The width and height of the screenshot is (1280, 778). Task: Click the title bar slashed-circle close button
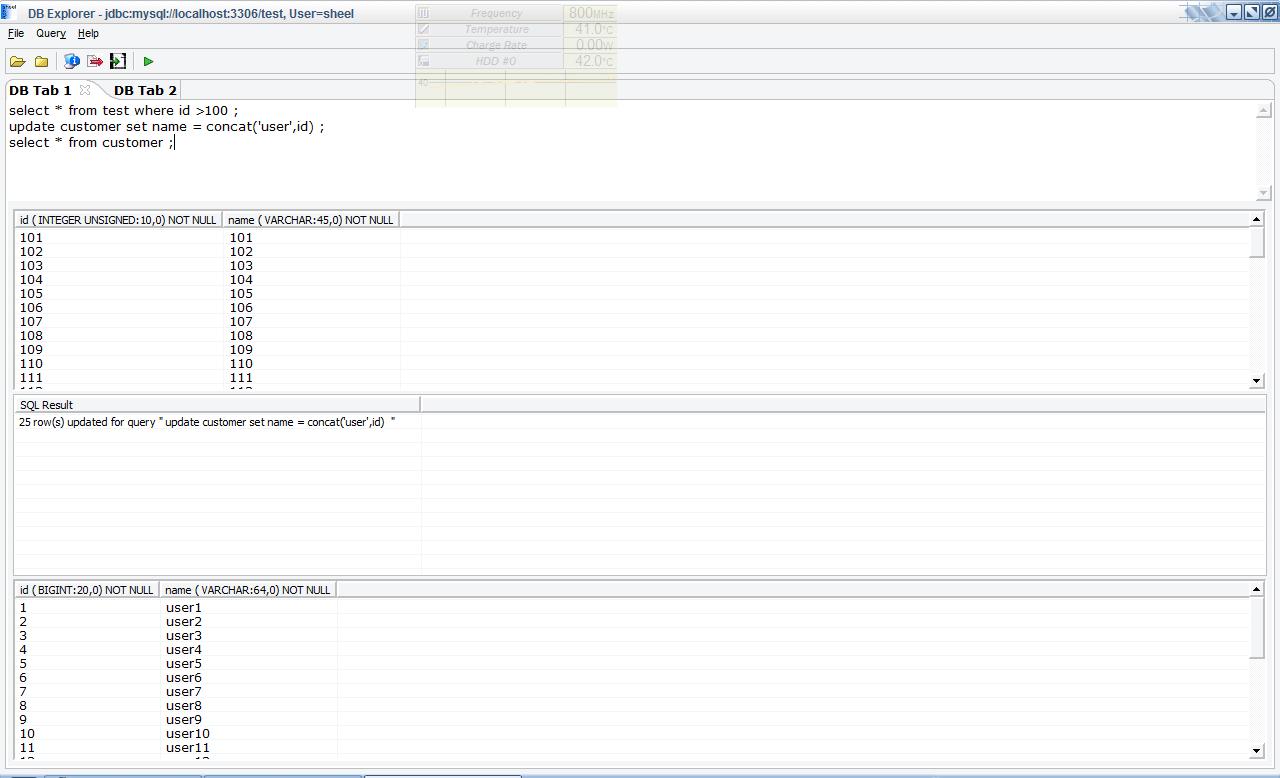tap(1268, 12)
